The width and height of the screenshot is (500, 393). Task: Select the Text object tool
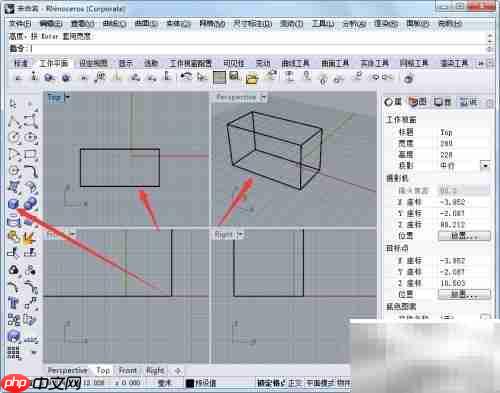click(x=14, y=302)
